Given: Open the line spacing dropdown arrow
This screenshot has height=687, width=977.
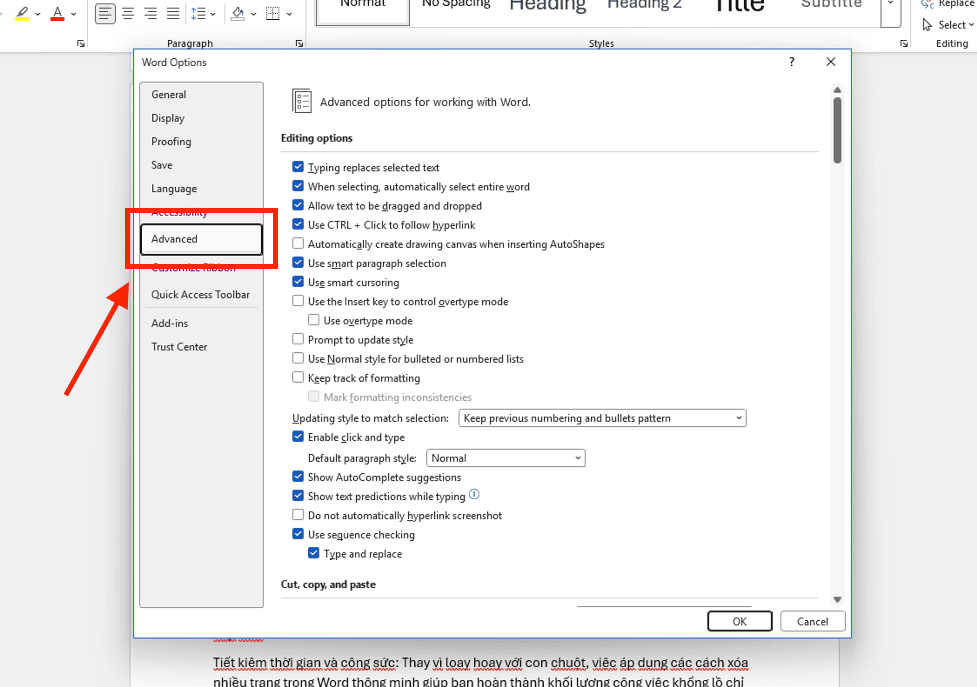Looking at the screenshot, I should pyautogui.click(x=212, y=14).
